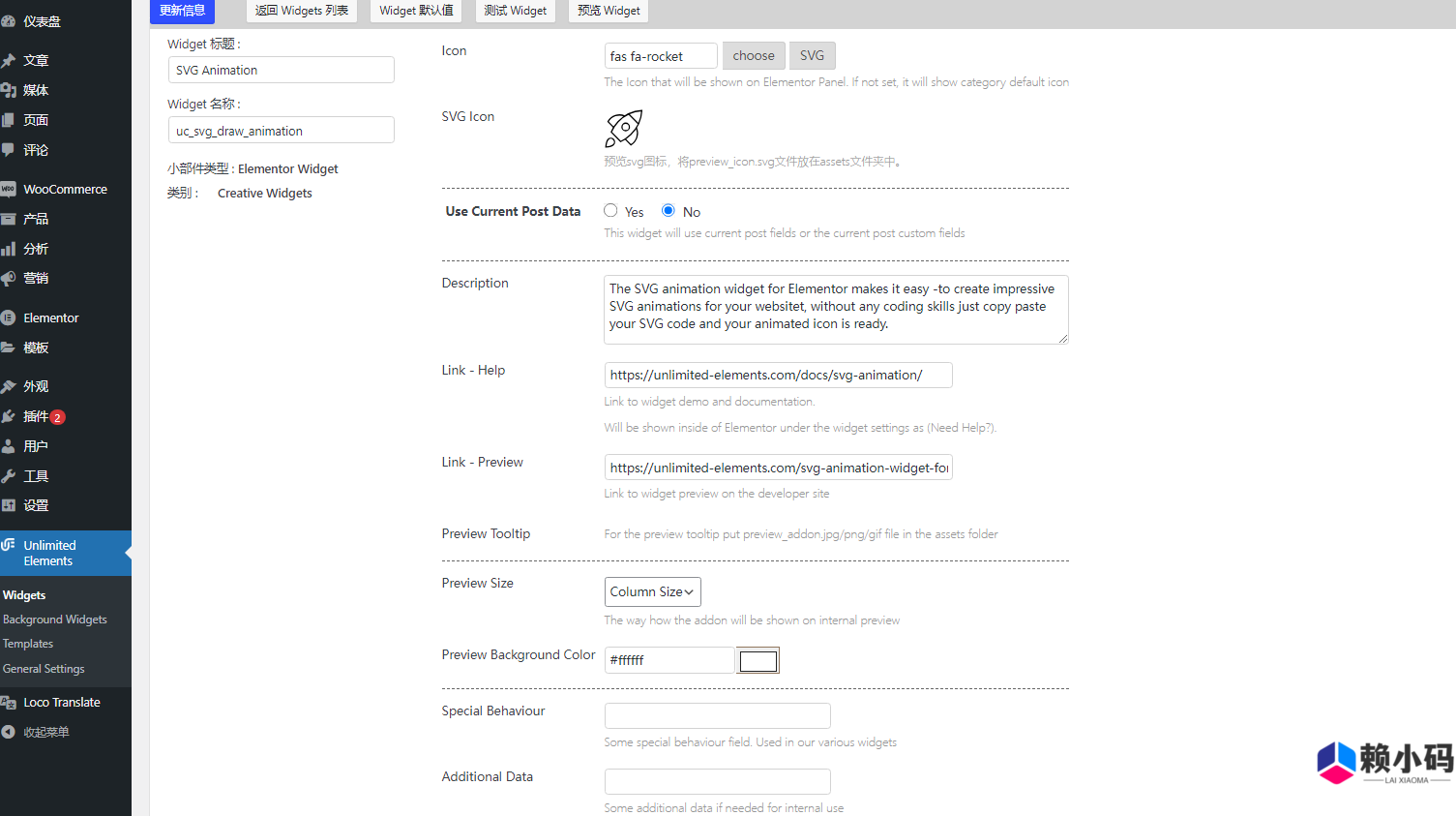The width and height of the screenshot is (1456, 816).
Task: Select Yes for Use Current Post Data
Action: coord(610,210)
